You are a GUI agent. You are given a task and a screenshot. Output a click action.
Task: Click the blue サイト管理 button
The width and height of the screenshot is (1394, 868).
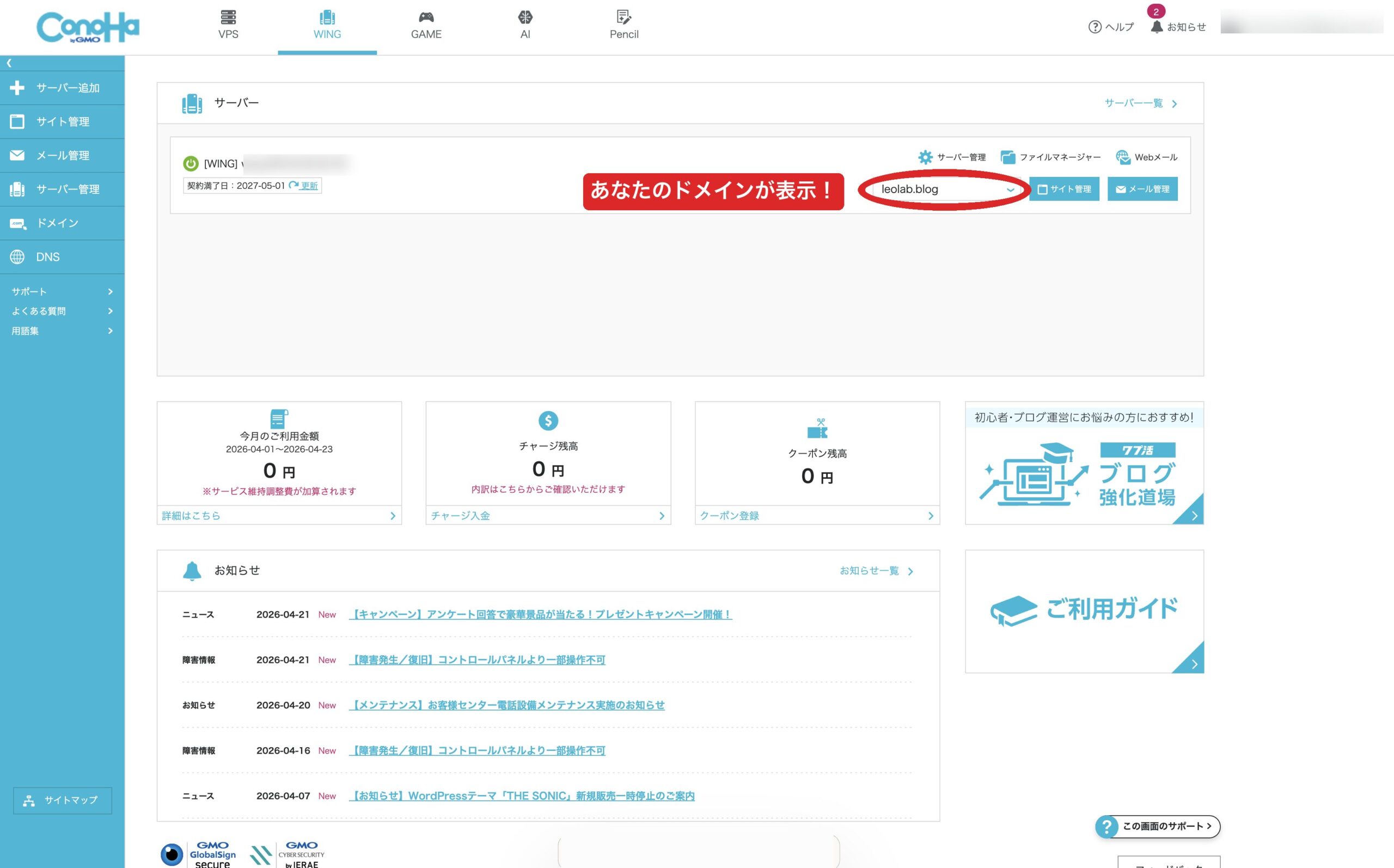pos(1064,190)
